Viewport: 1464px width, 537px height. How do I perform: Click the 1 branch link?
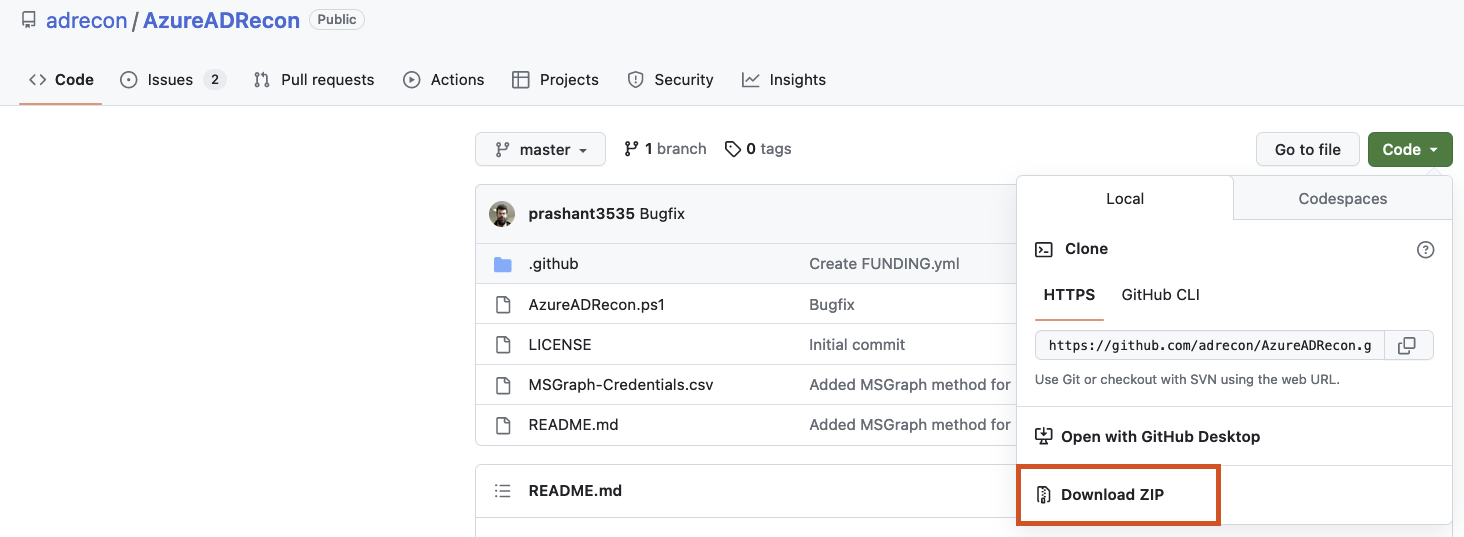point(665,149)
